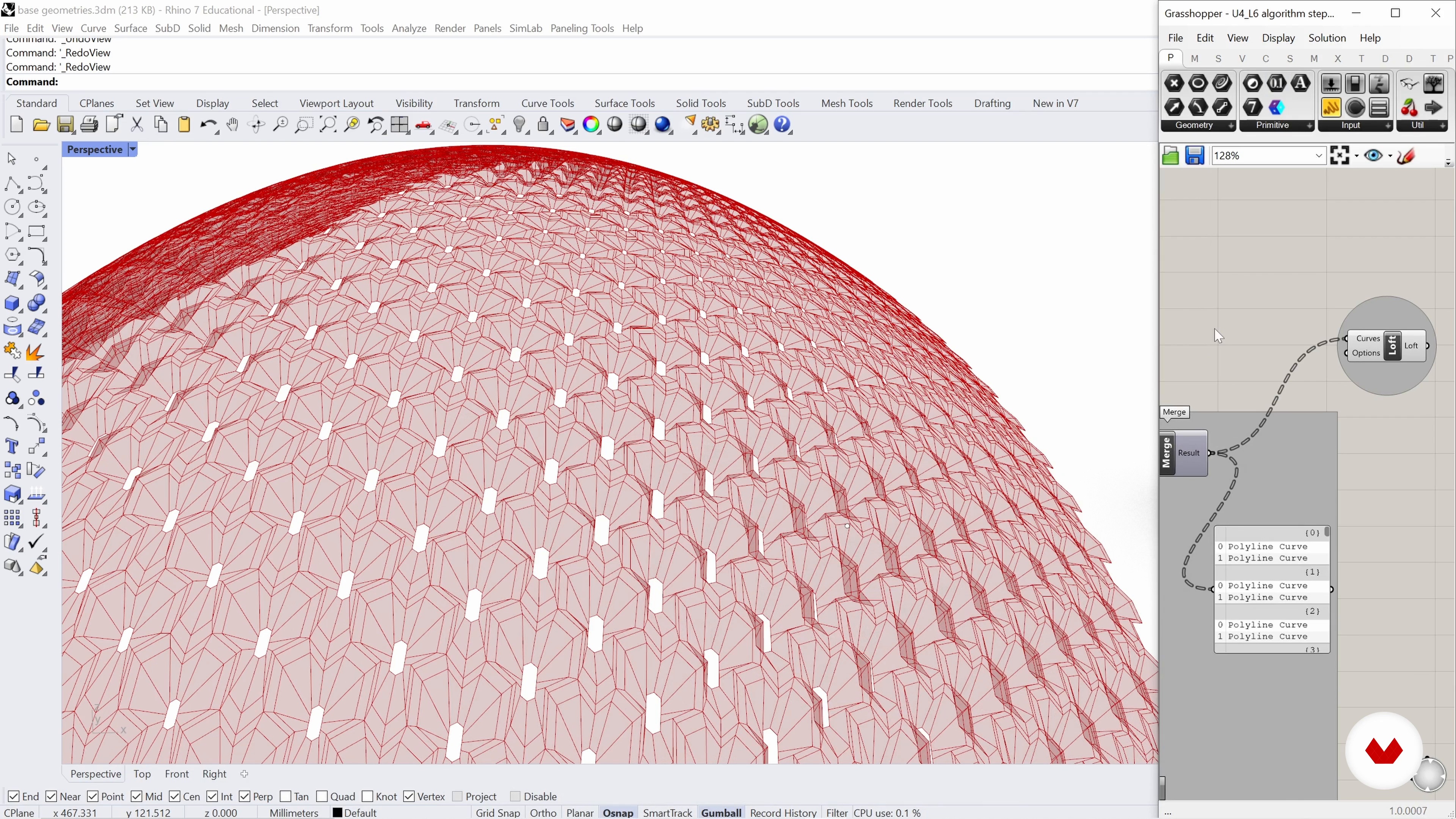Open Layers panel icon
Image resolution: width=1456 pixels, height=819 pixels.
click(x=568, y=124)
